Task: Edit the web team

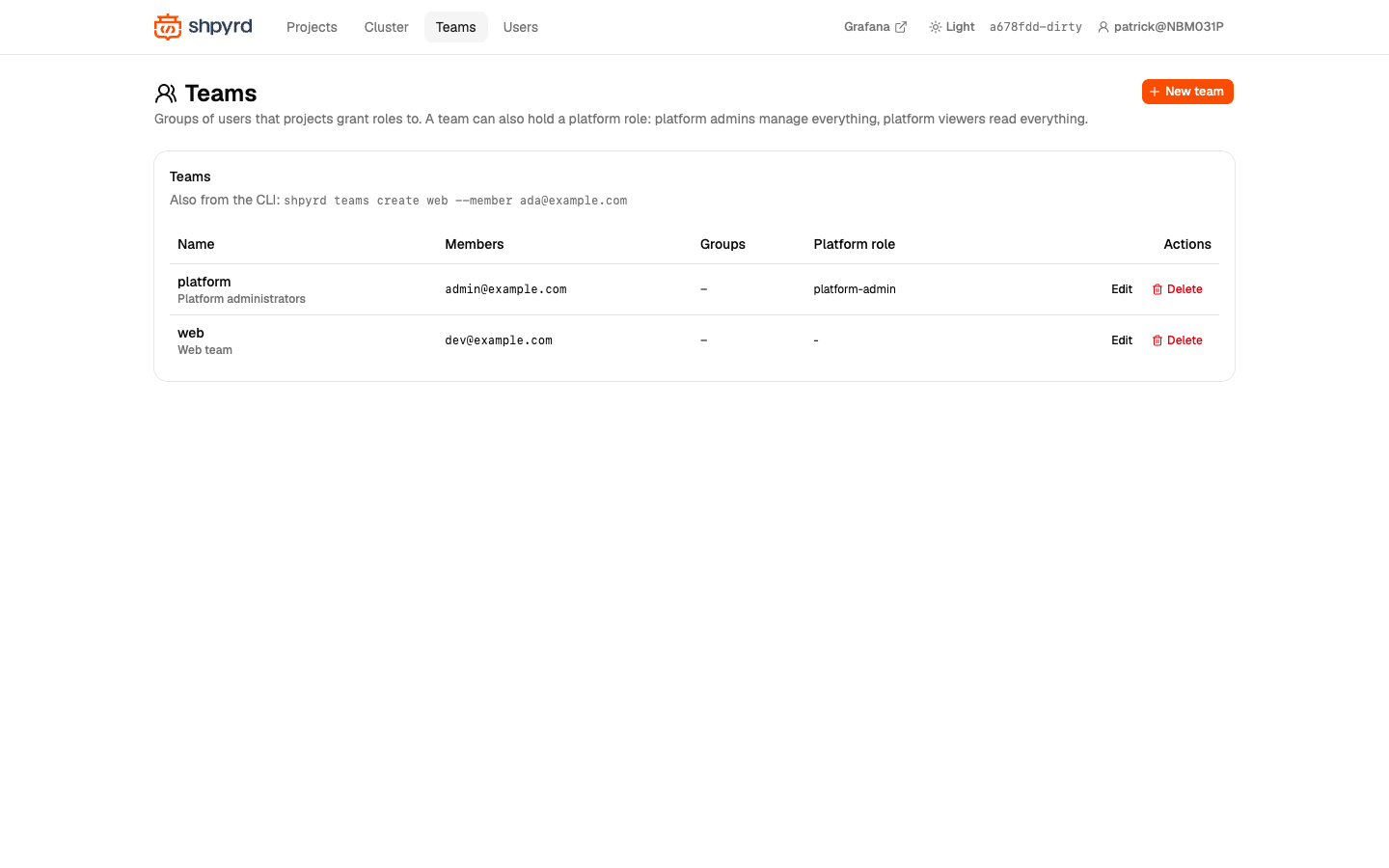Action: click(1122, 340)
